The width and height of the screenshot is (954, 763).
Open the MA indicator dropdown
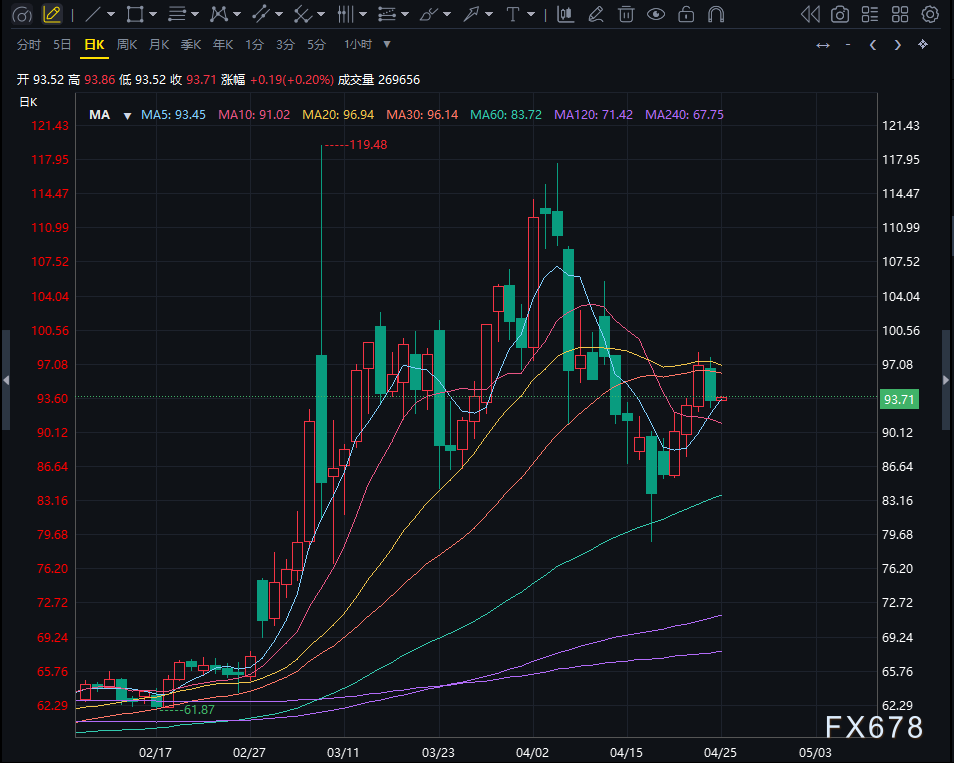[127, 115]
